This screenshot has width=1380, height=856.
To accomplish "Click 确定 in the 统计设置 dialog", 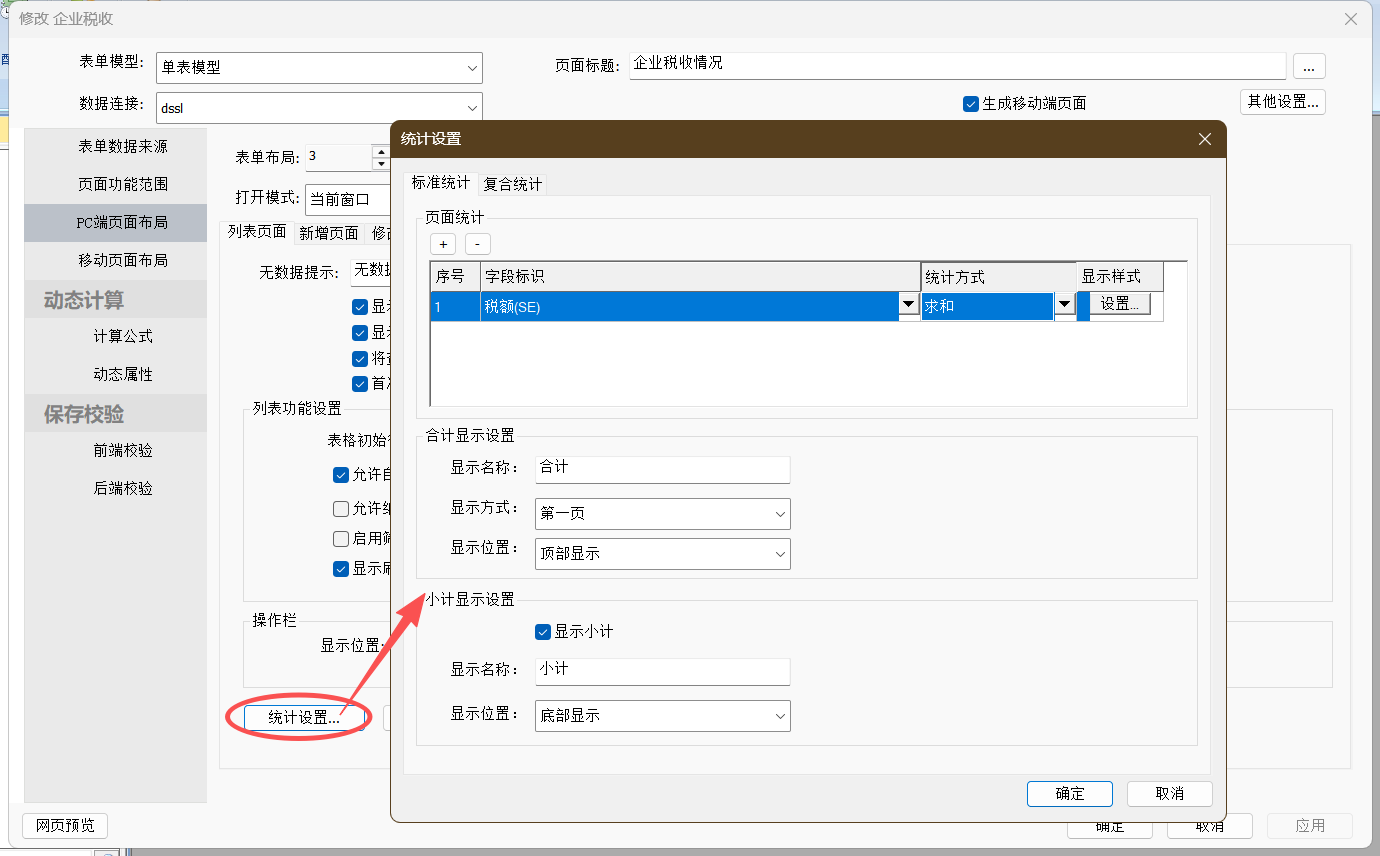I will [x=1069, y=793].
